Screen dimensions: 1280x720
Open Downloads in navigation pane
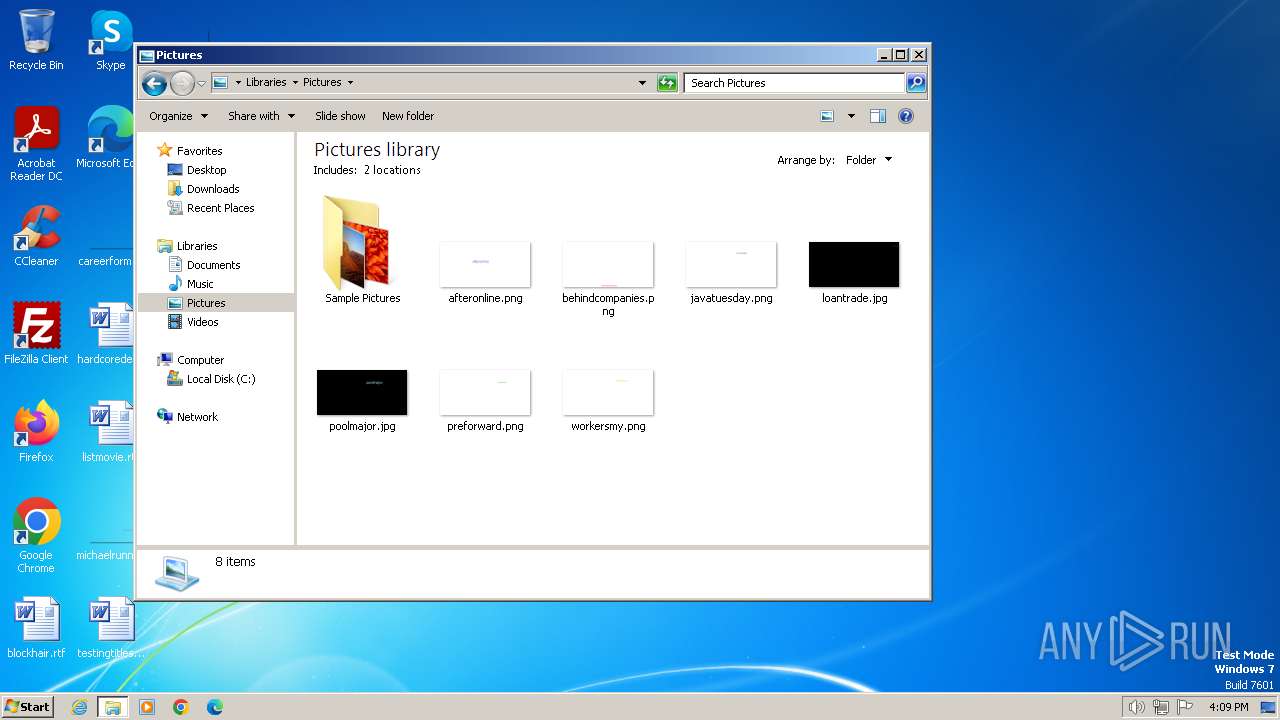pos(213,189)
